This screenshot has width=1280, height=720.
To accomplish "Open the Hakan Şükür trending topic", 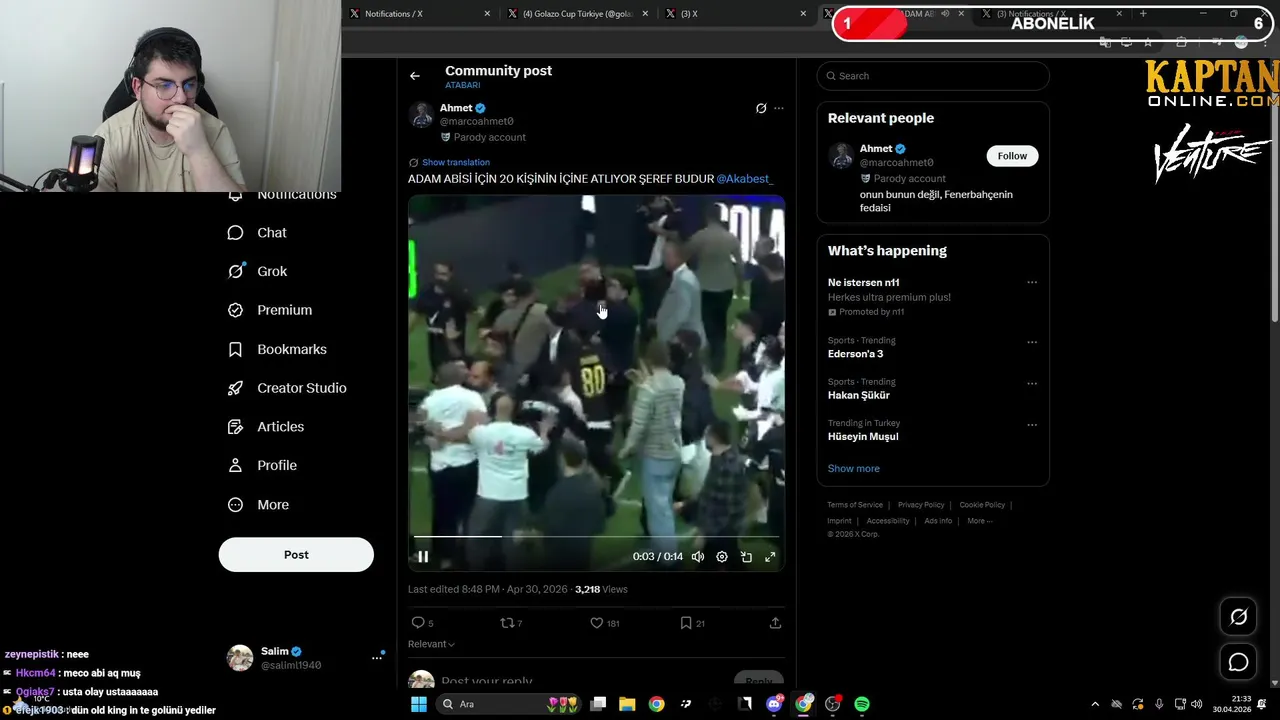I will [859, 396].
